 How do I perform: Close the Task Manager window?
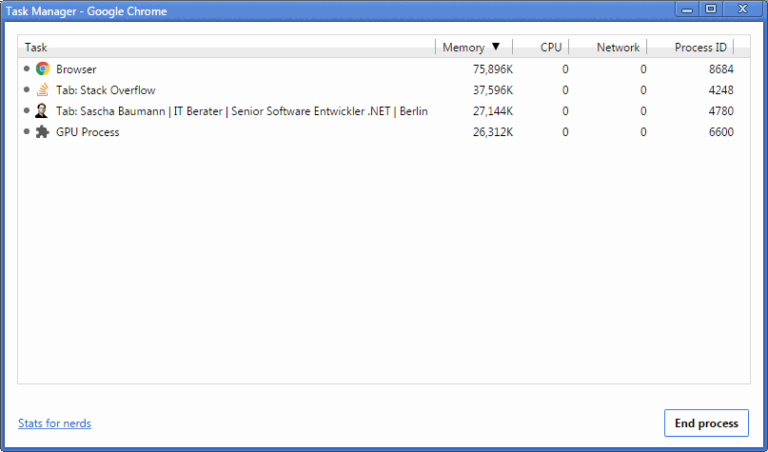(x=743, y=9)
